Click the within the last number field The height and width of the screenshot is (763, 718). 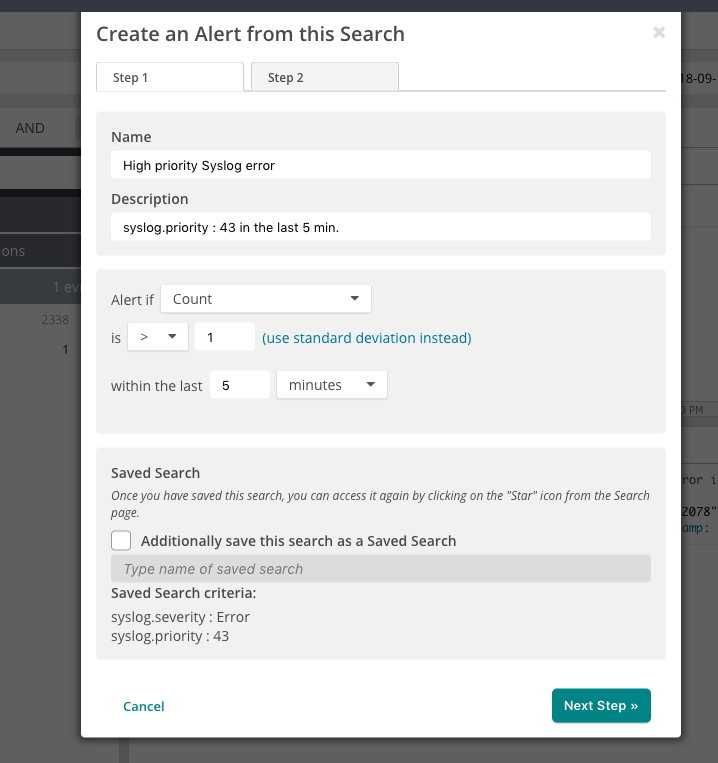tap(239, 385)
